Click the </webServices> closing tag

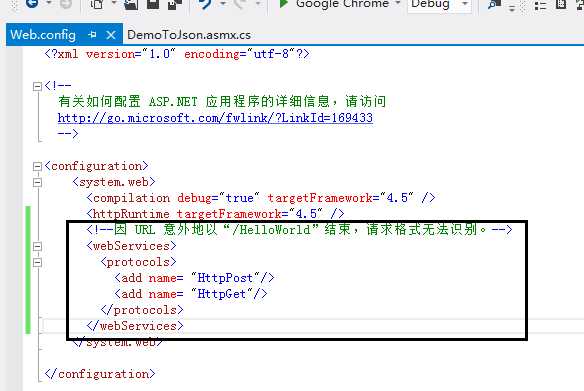[135, 326]
